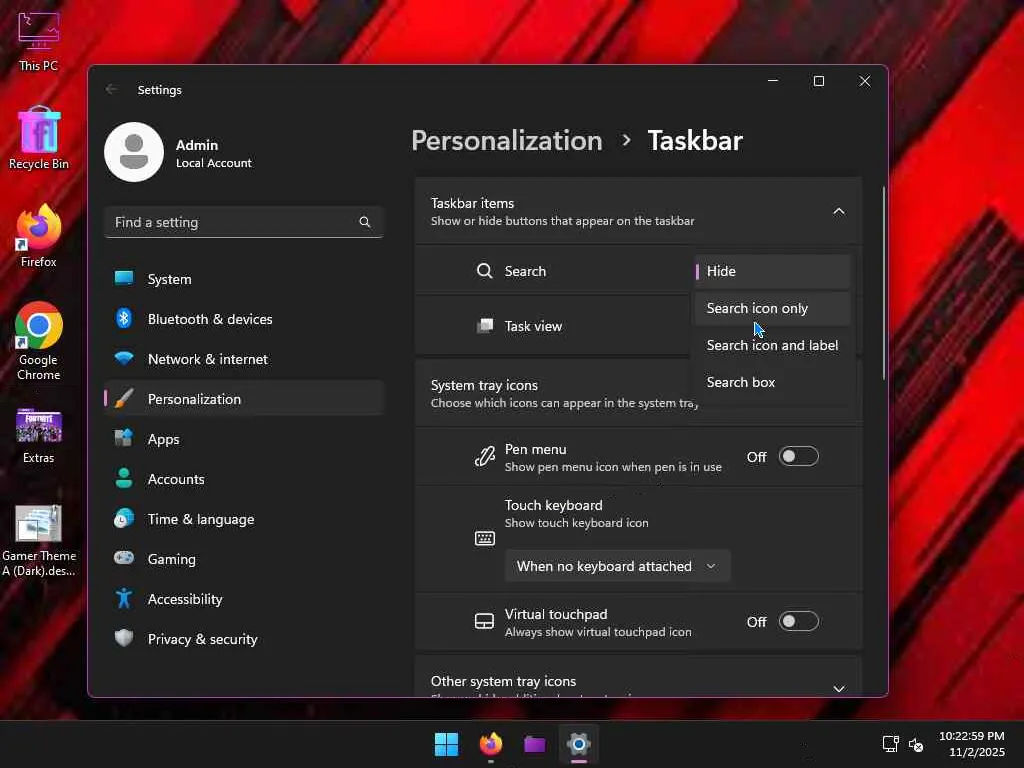
Task: Open System settings category
Action: 243,279
